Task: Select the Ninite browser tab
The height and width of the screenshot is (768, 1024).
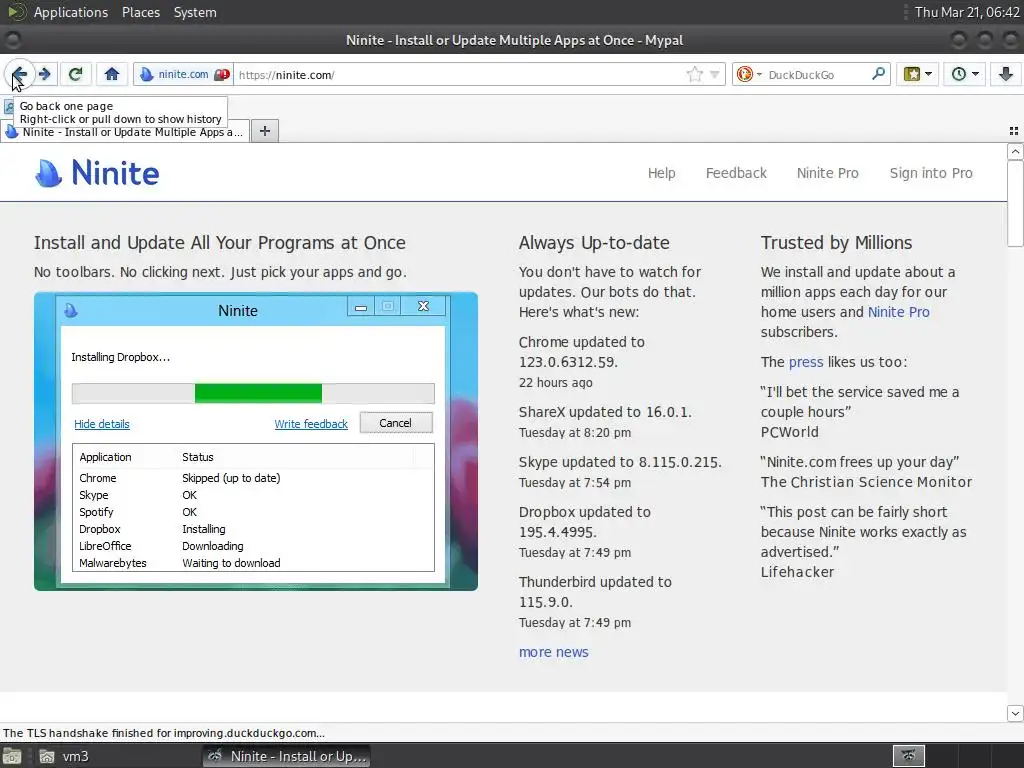Action: tap(125, 132)
